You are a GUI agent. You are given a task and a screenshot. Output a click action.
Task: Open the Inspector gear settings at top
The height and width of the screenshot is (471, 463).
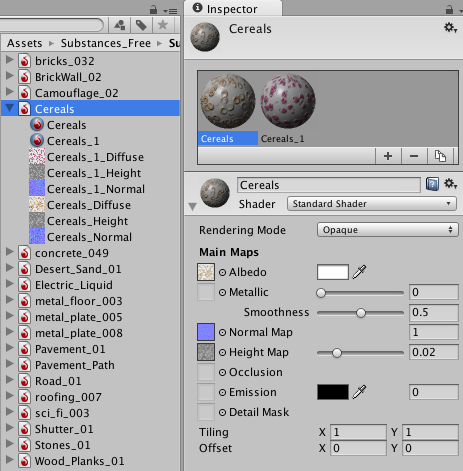tap(450, 28)
